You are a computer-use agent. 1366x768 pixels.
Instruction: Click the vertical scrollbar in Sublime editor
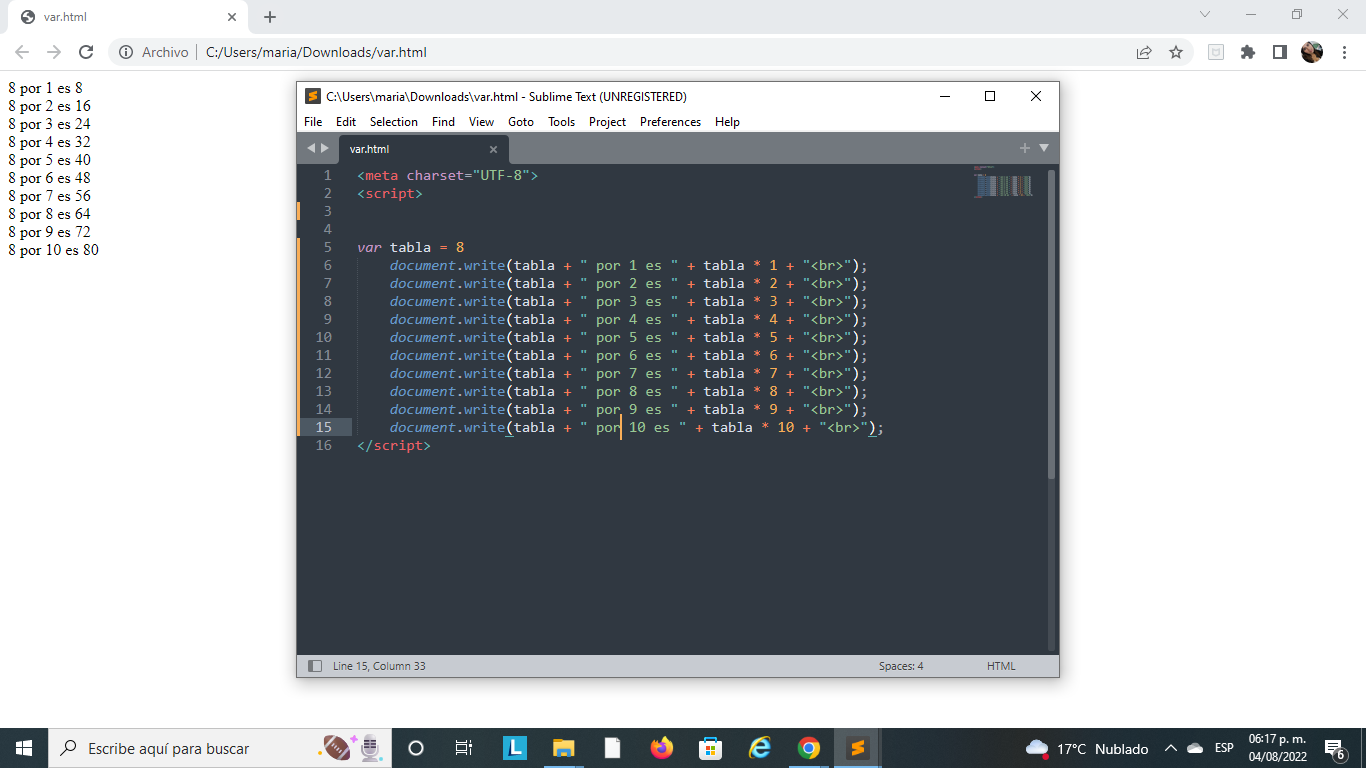1051,323
